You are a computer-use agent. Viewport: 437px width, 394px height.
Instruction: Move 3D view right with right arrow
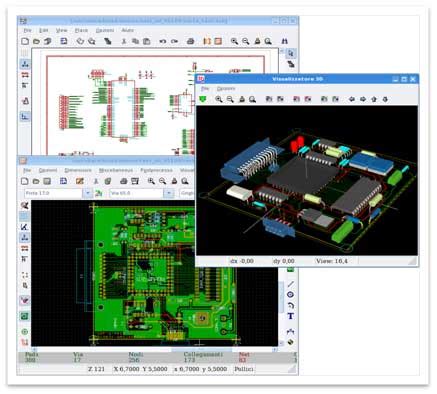click(363, 99)
